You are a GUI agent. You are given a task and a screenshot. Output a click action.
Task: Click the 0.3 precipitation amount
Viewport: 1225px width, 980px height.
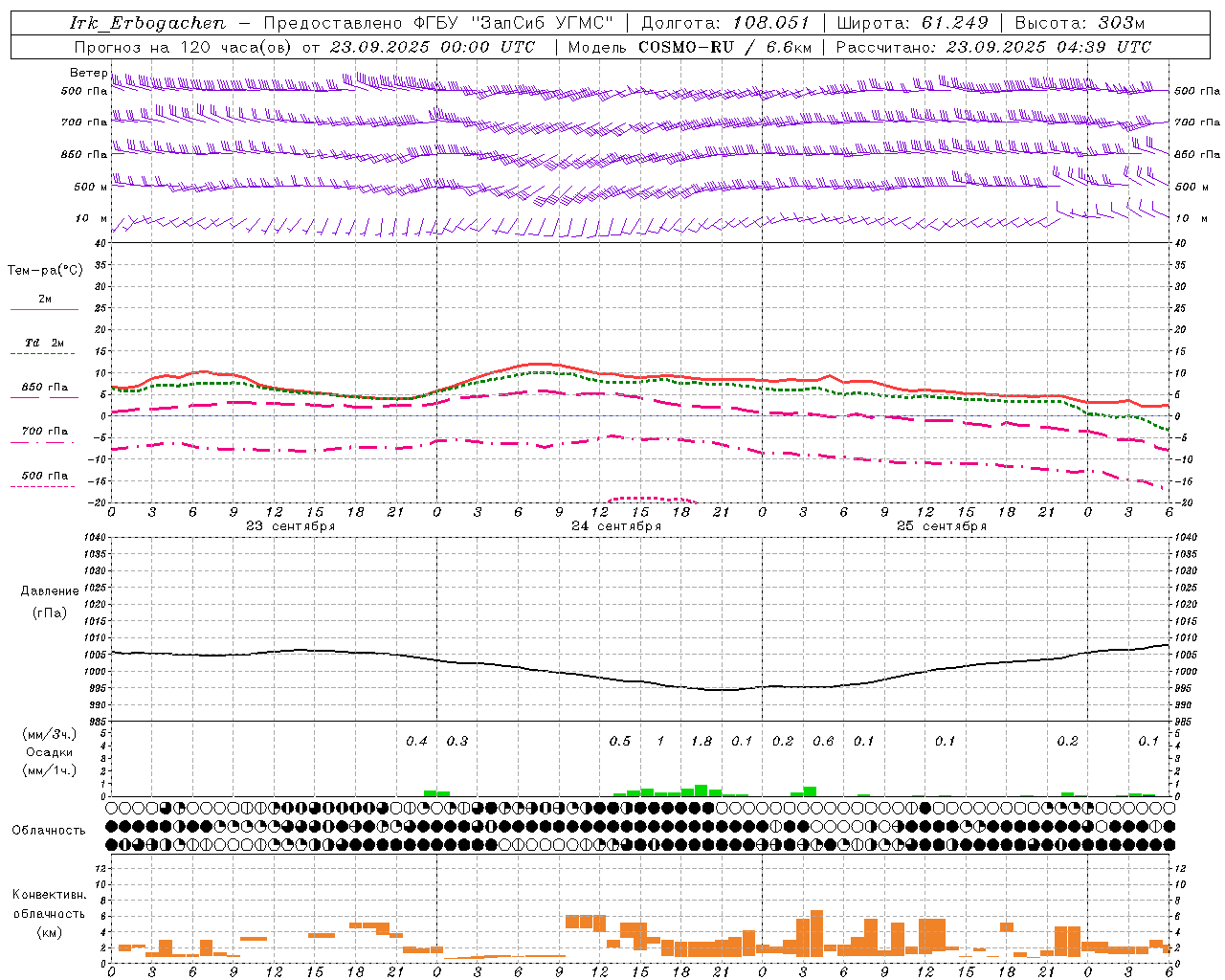coord(457,741)
